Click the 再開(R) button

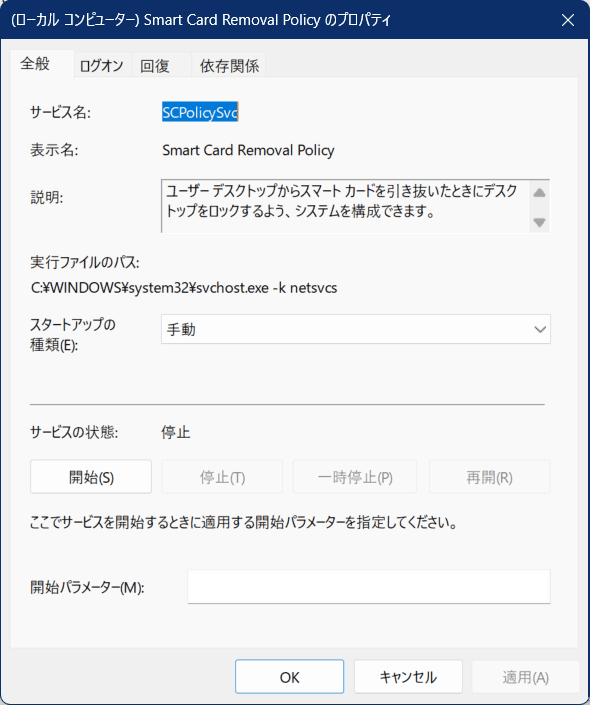pos(489,477)
